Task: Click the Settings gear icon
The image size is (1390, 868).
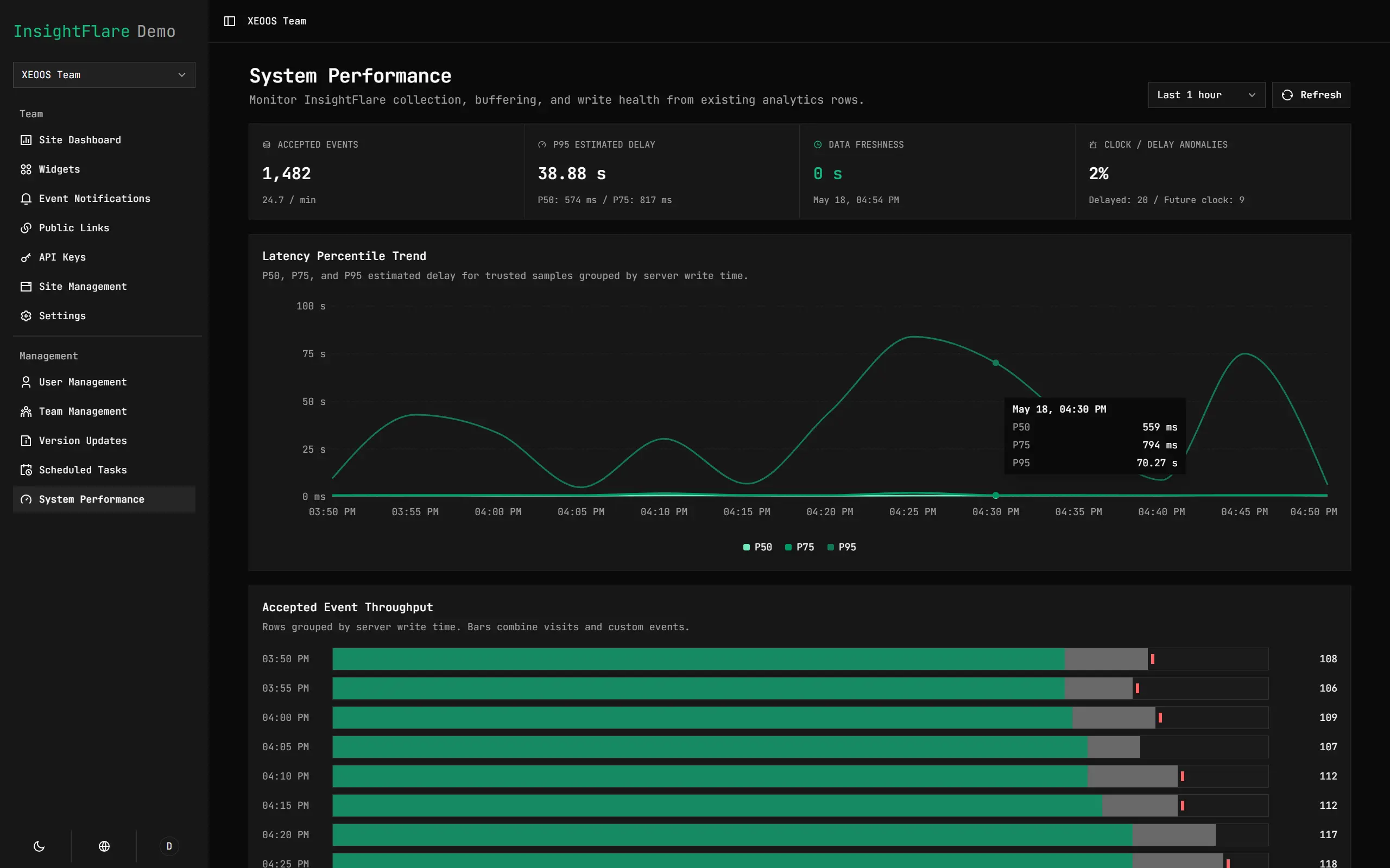Action: [26, 316]
